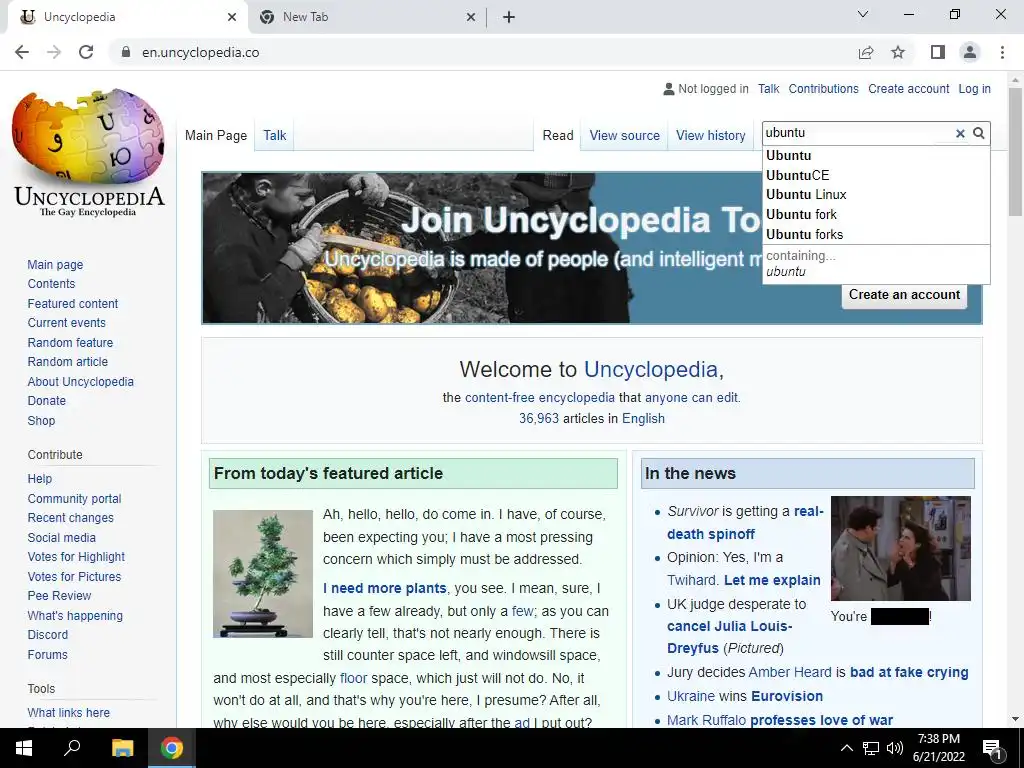The height and width of the screenshot is (768, 1024).
Task: Open the notification center icon
Action: pyautogui.click(x=993, y=748)
